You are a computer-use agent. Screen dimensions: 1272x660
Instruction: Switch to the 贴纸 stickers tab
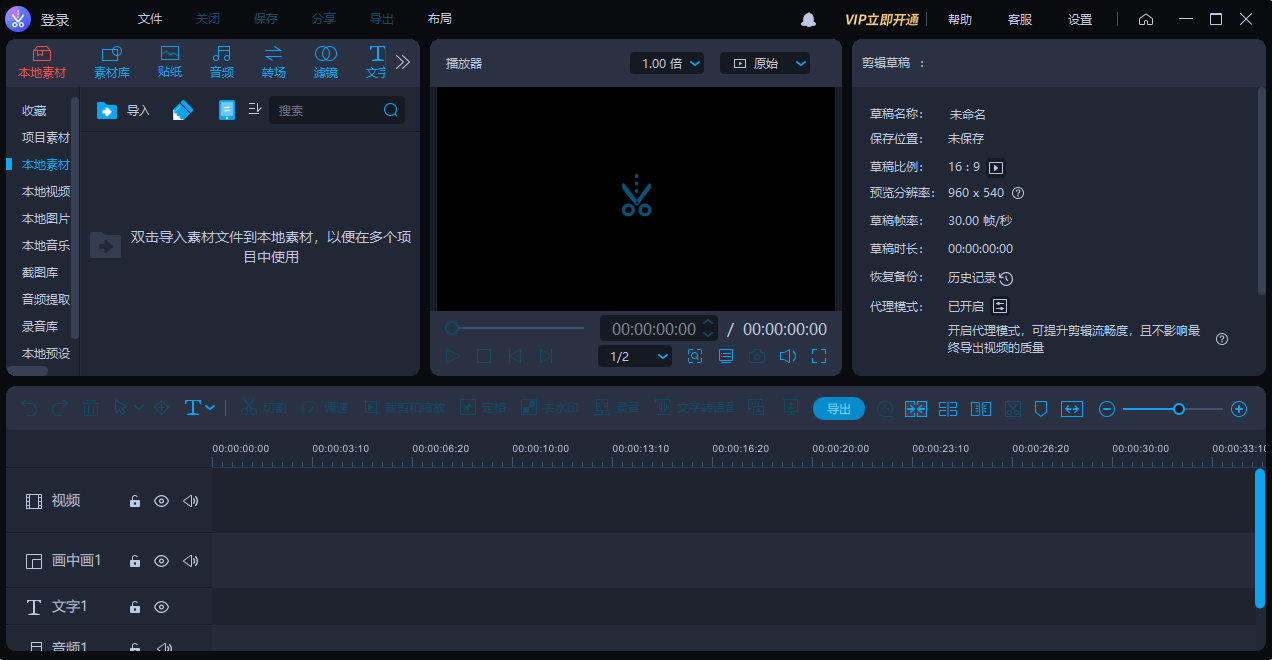[x=170, y=62]
